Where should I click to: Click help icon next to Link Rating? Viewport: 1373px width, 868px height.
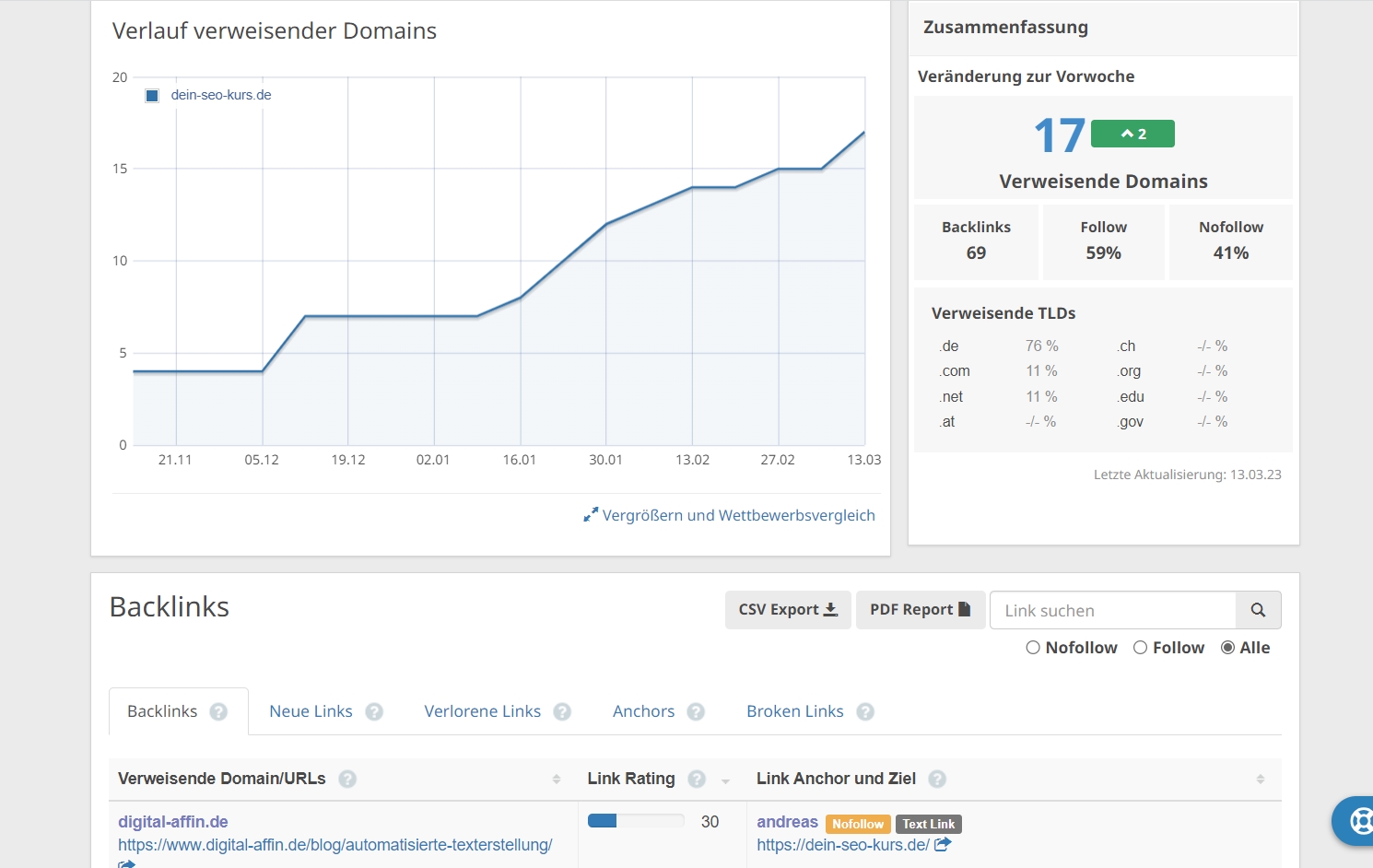pos(697,779)
